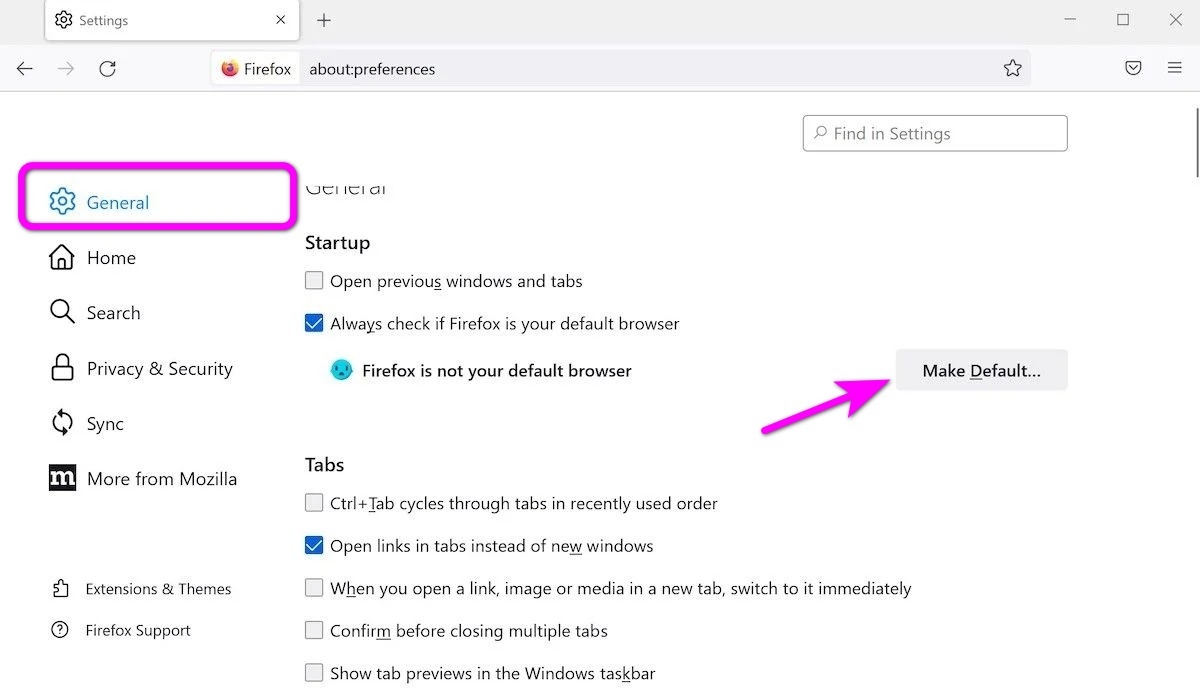Open the Firefox application menu
1200x688 pixels.
click(x=1173, y=68)
